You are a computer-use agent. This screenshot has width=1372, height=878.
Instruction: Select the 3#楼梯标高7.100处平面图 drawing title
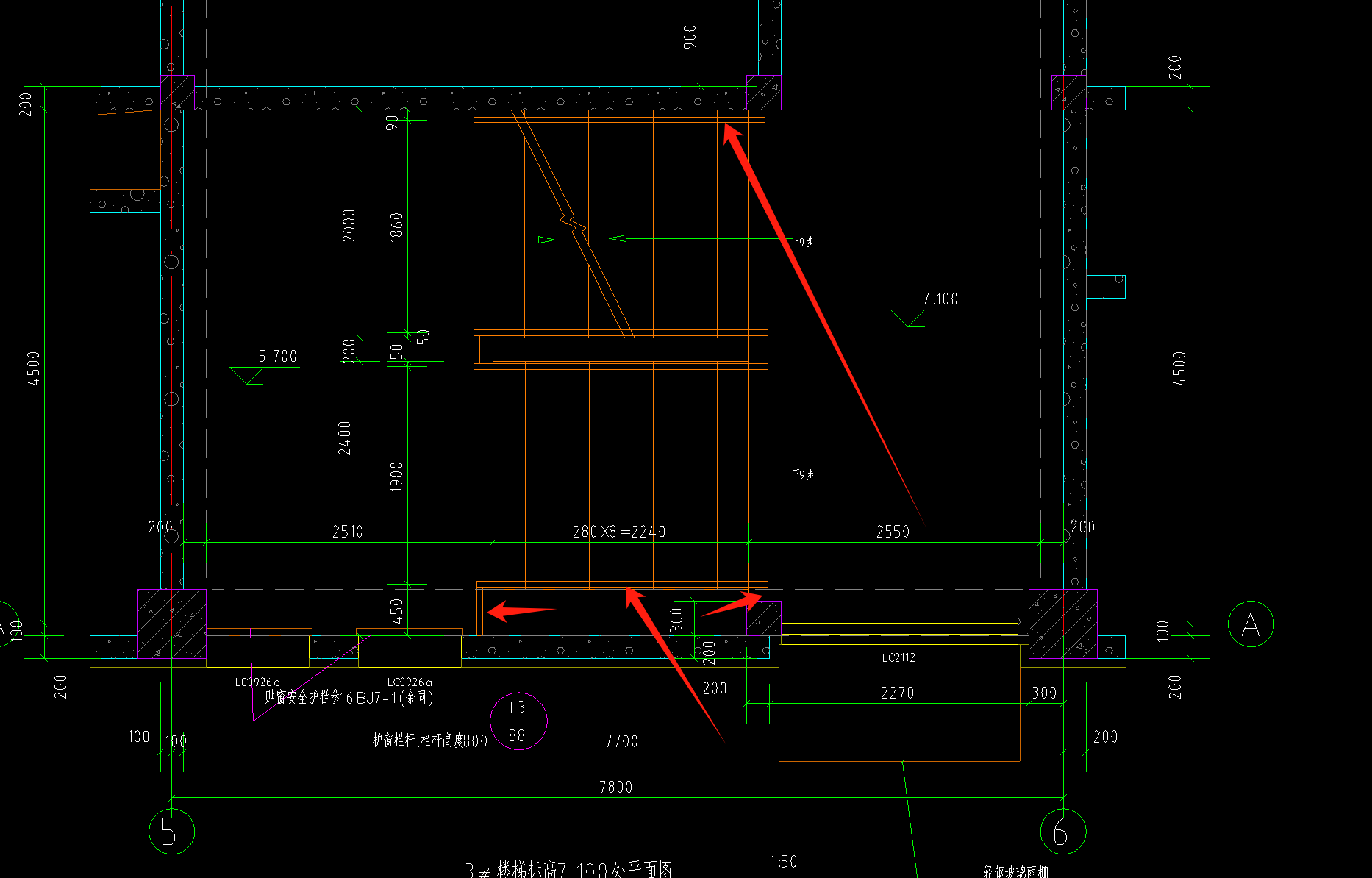pos(569,869)
